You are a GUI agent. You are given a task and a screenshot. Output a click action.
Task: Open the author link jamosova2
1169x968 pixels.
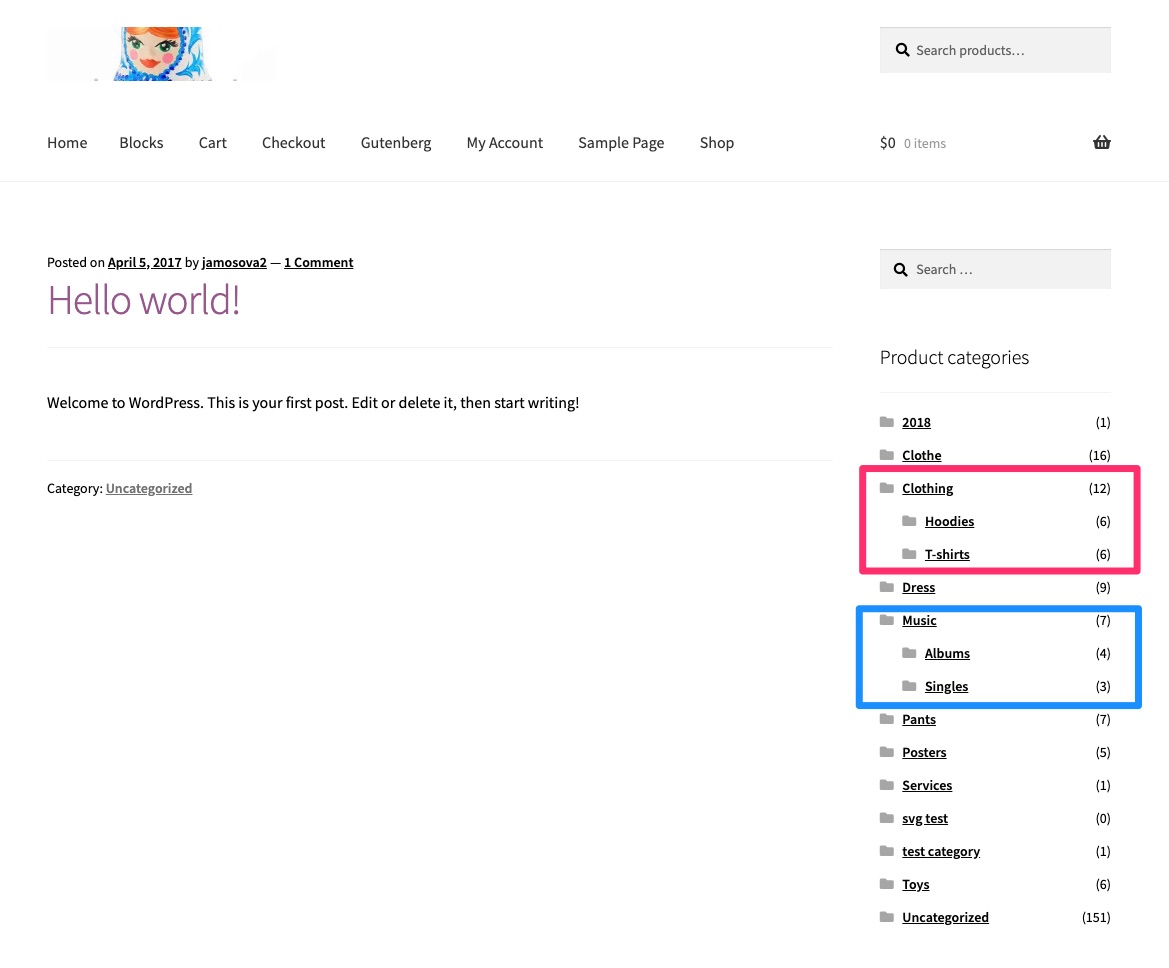coord(234,262)
